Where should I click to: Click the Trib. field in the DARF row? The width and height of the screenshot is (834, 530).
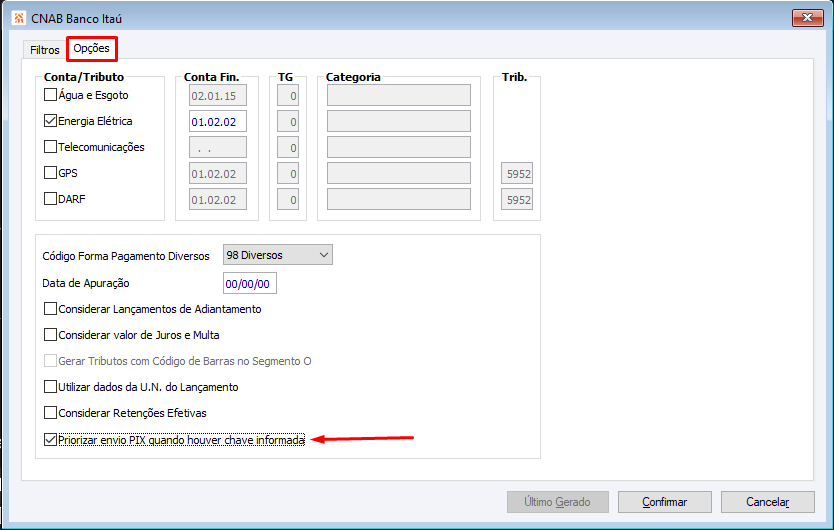[517, 200]
